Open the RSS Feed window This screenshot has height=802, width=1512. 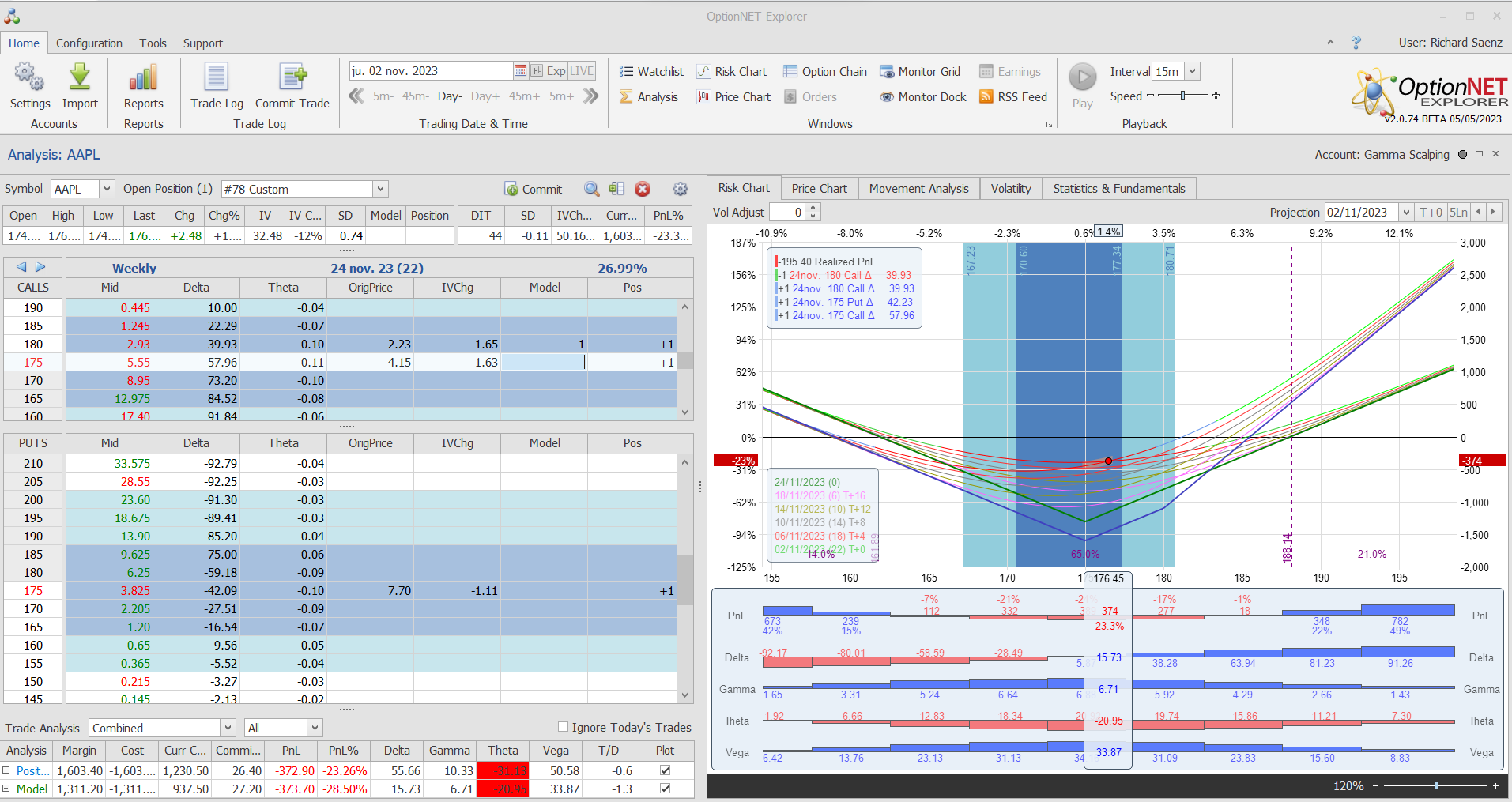[x=1013, y=97]
